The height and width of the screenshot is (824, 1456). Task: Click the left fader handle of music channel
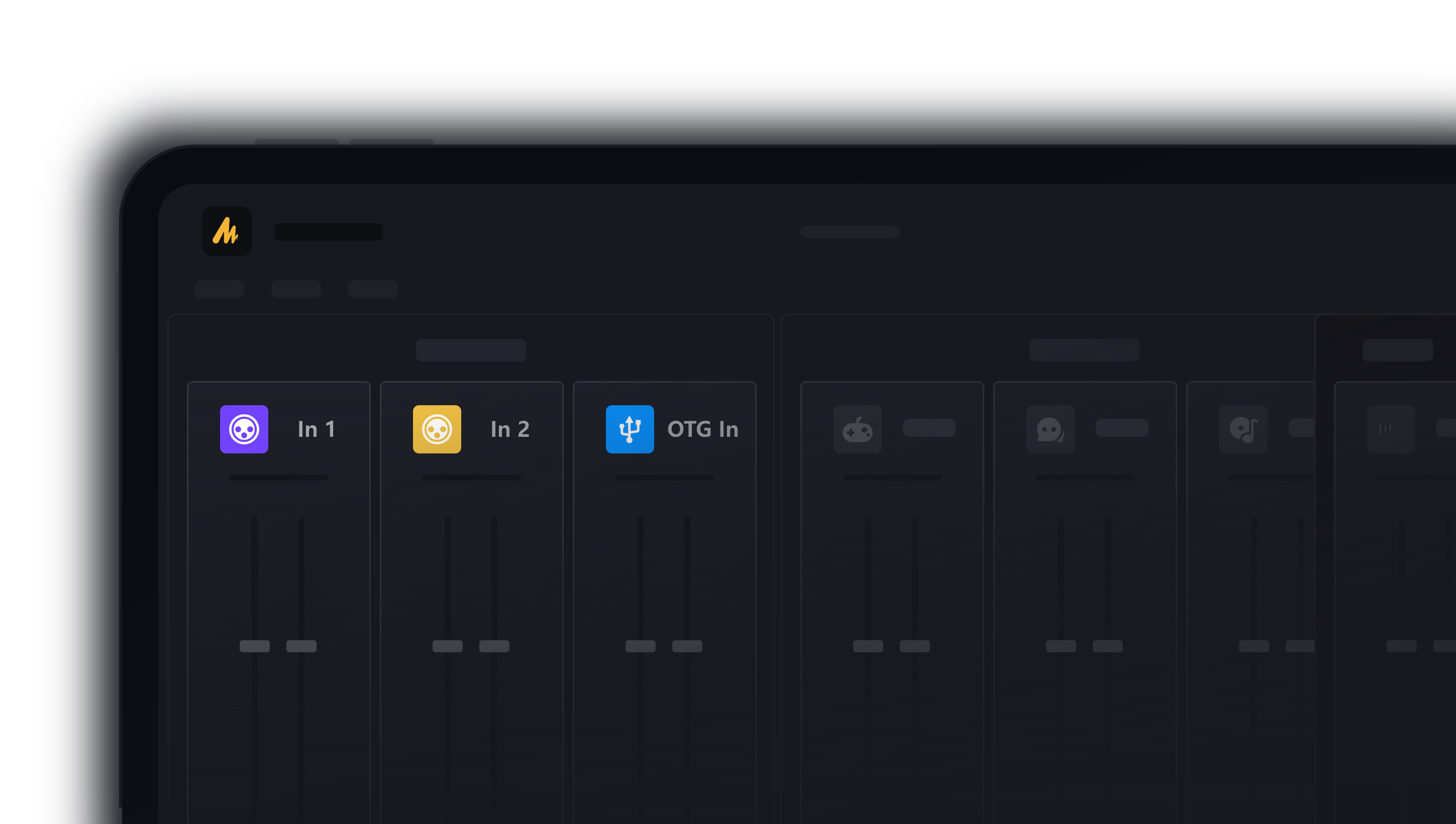point(1254,646)
